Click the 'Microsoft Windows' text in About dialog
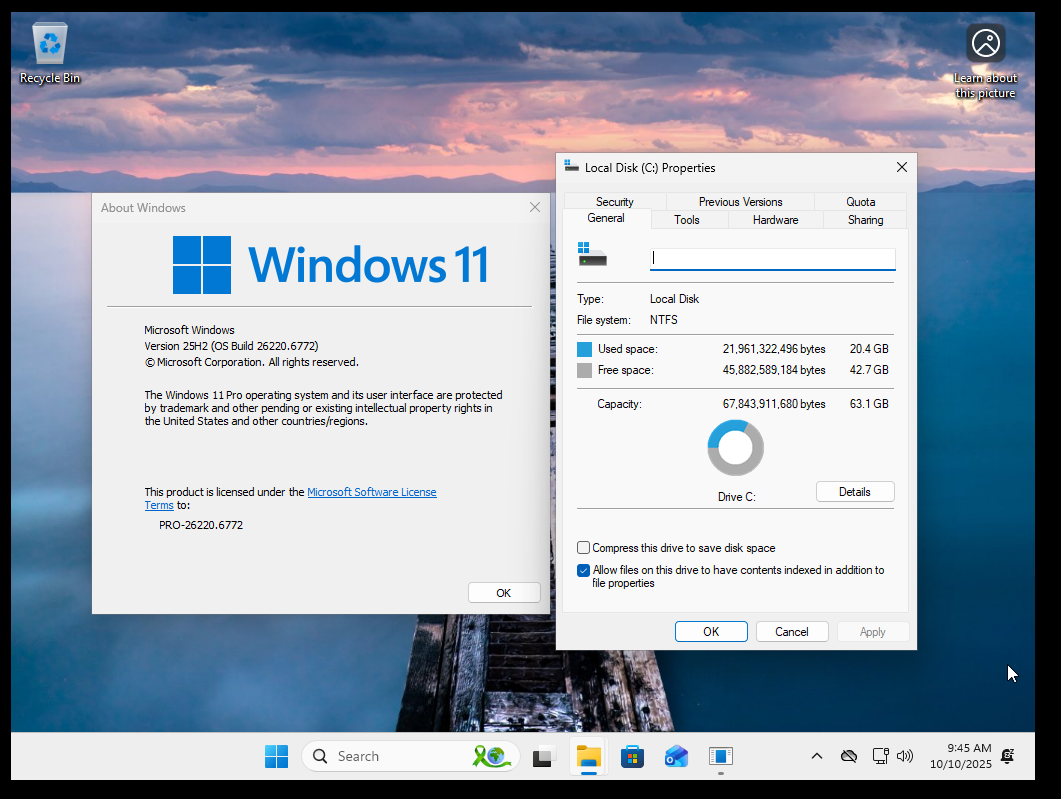Image resolution: width=1061 pixels, height=799 pixels. (189, 330)
